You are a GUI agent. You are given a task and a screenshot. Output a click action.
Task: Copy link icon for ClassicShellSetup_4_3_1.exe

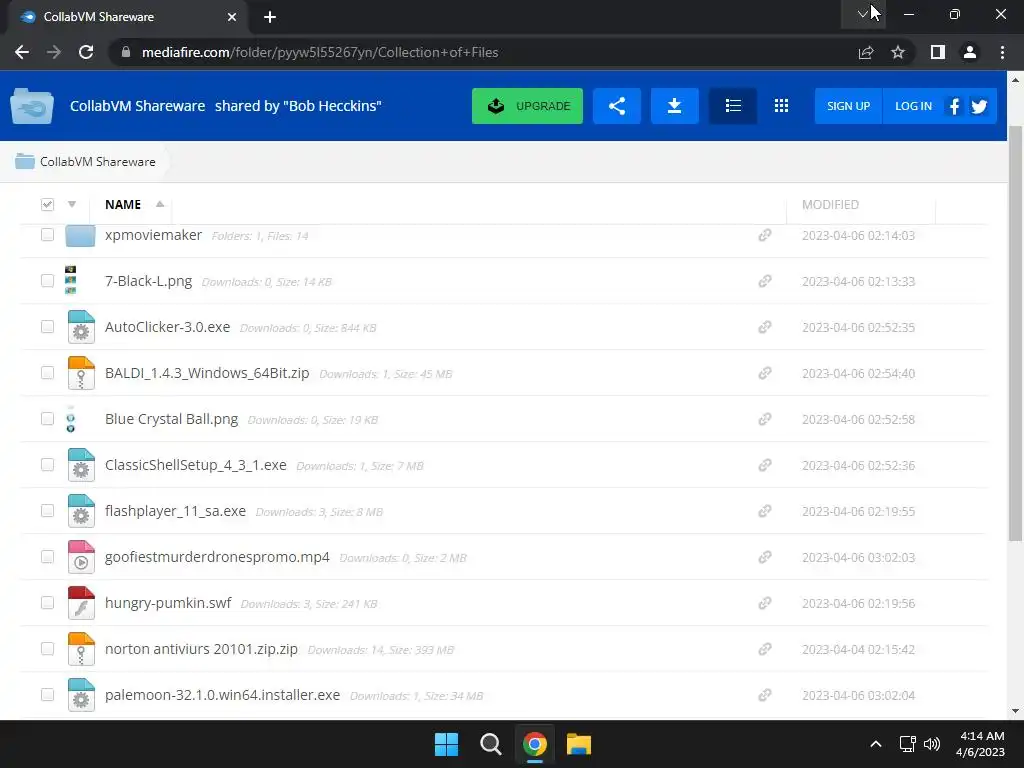pyautogui.click(x=765, y=465)
